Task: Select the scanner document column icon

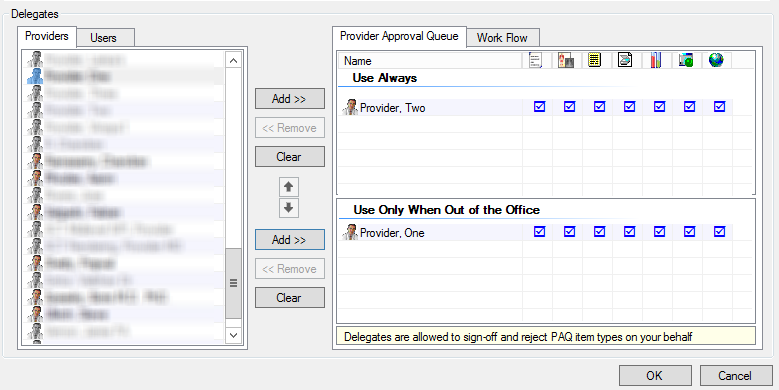Action: pyautogui.click(x=625, y=60)
